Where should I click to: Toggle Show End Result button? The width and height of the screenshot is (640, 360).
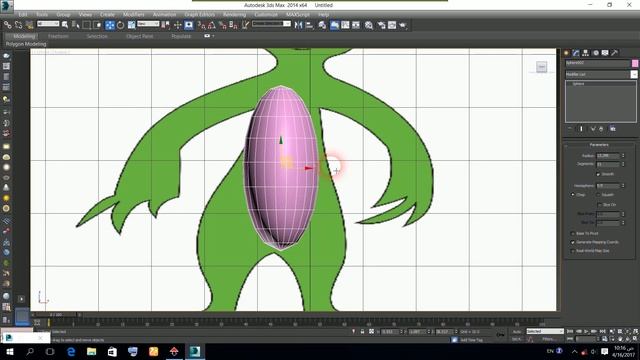tap(581, 129)
